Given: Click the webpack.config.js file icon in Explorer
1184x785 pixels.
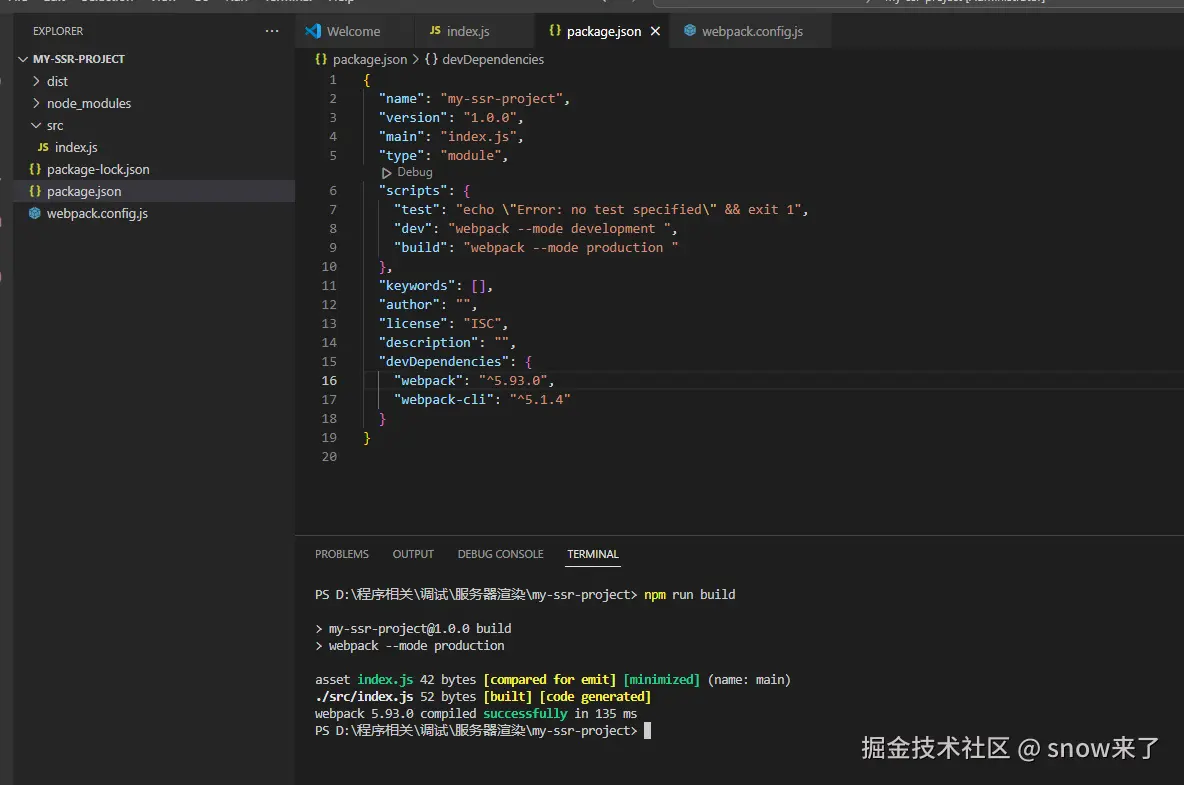Looking at the screenshot, I should [35, 213].
